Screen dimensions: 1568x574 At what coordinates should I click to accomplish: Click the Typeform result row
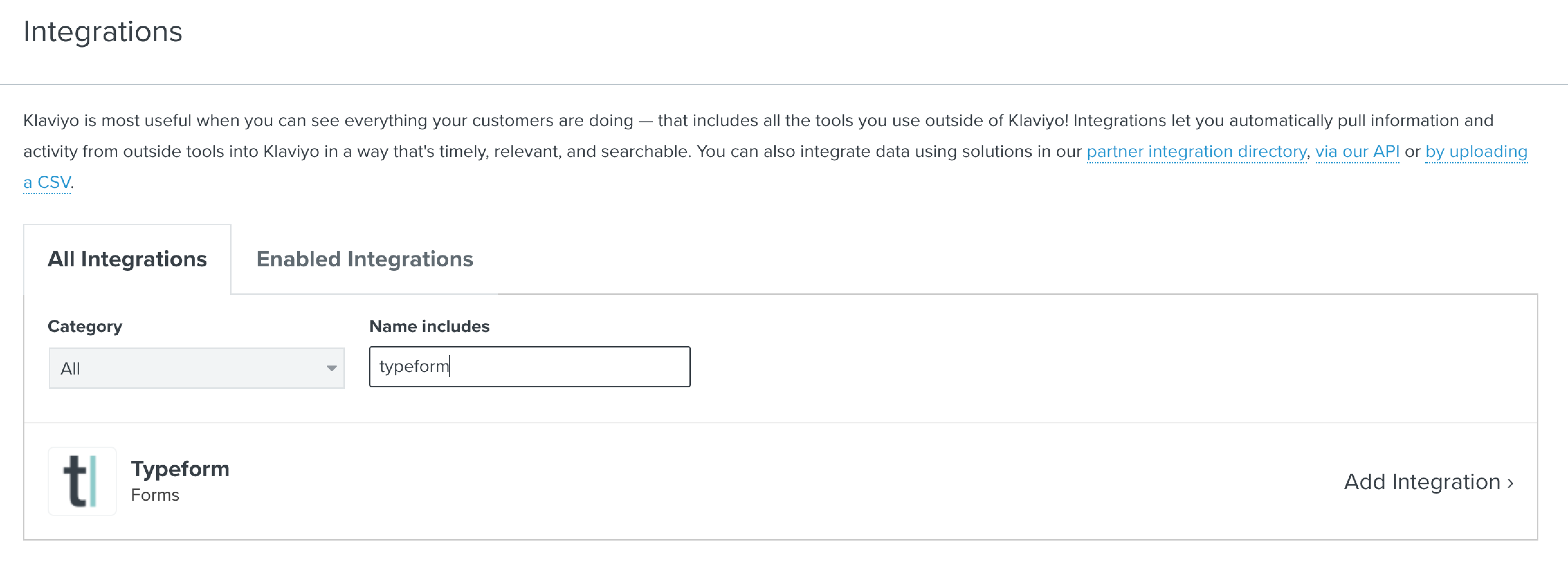[781, 481]
